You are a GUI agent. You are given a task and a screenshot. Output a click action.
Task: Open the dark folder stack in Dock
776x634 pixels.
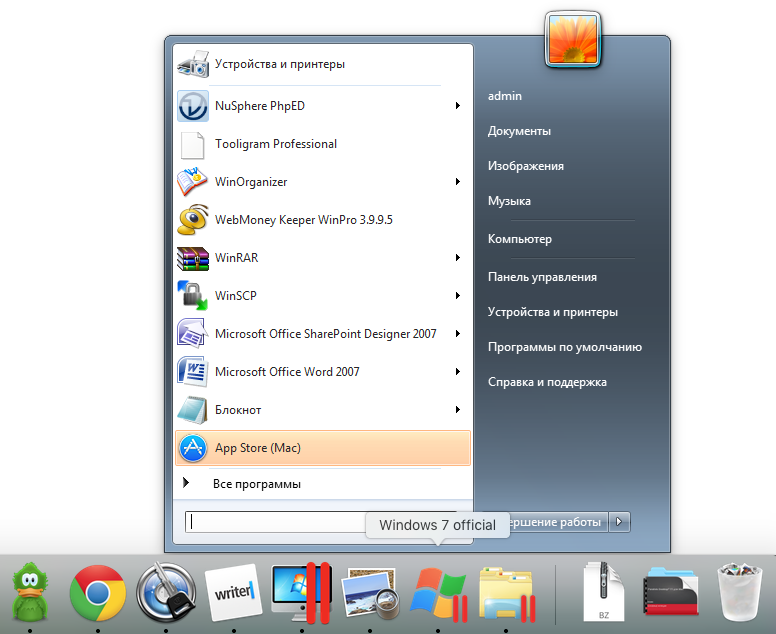pyautogui.click(x=671, y=591)
